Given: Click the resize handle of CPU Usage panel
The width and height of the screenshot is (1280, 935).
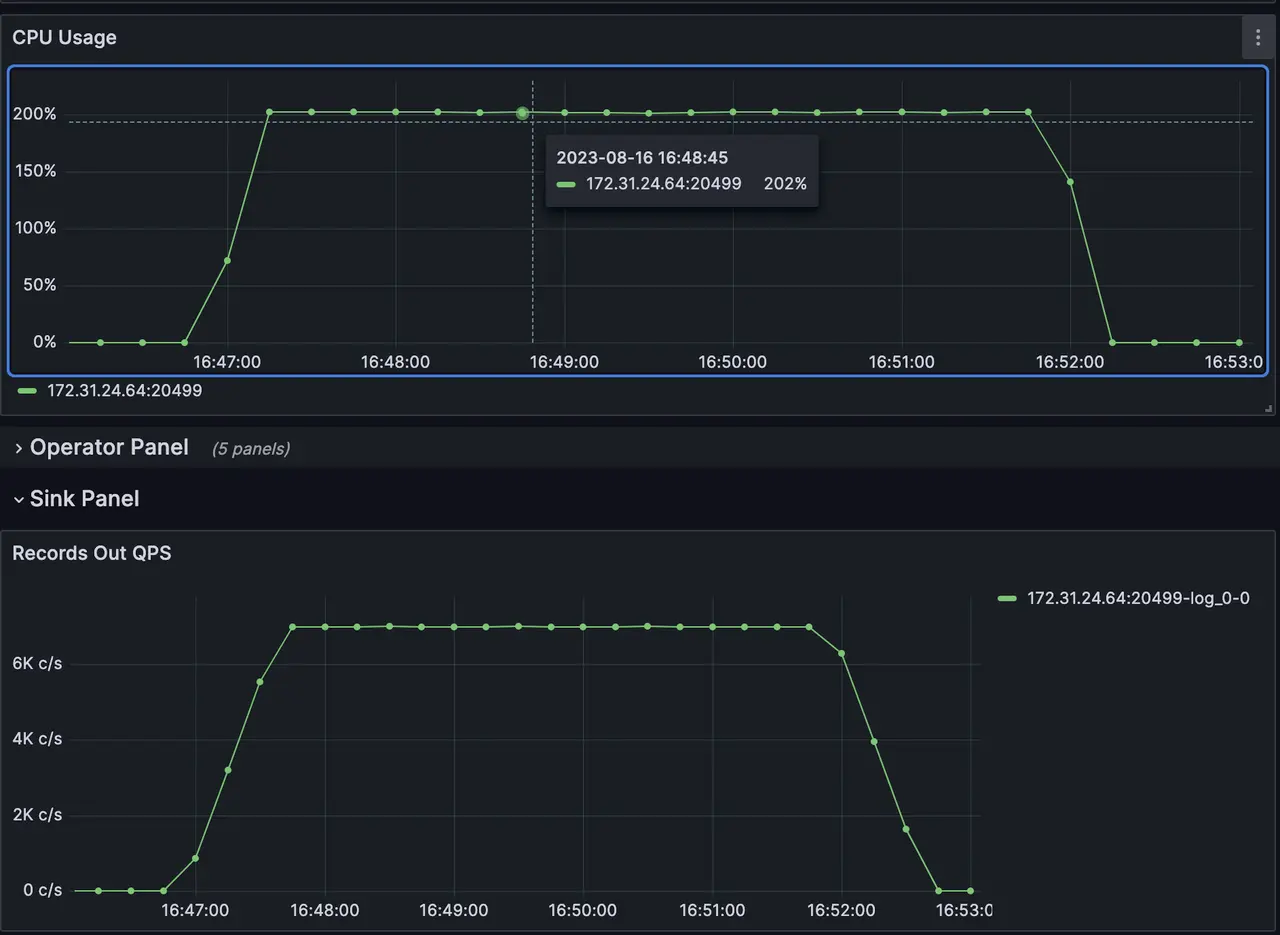Looking at the screenshot, I should (x=1268, y=408).
